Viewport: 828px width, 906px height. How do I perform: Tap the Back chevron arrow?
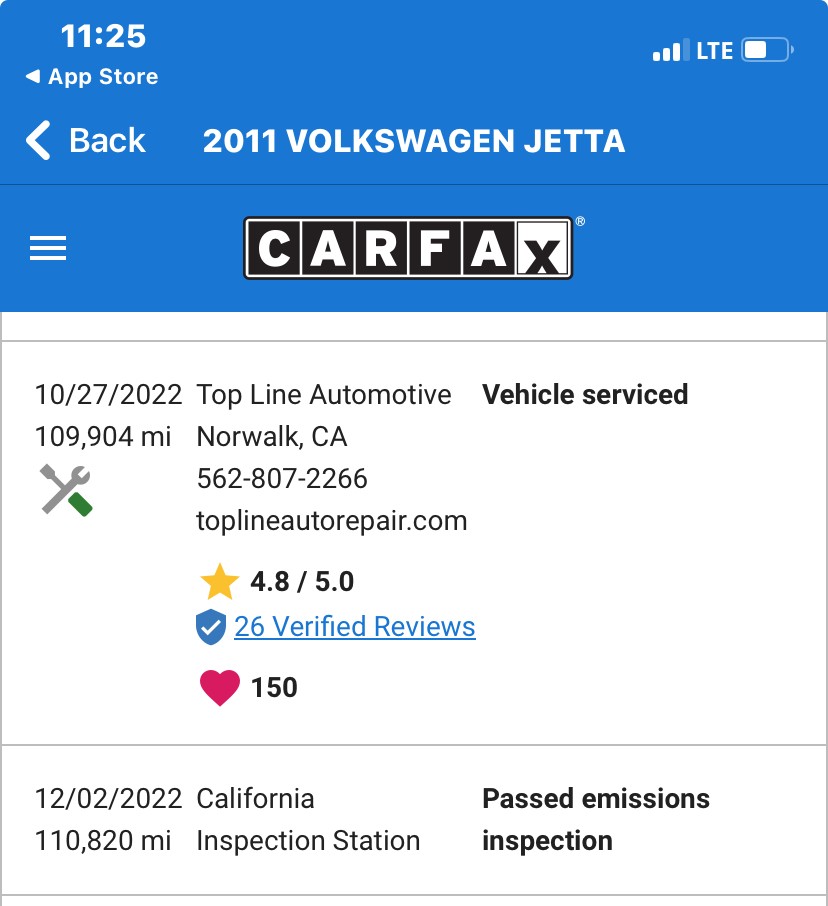coord(38,140)
